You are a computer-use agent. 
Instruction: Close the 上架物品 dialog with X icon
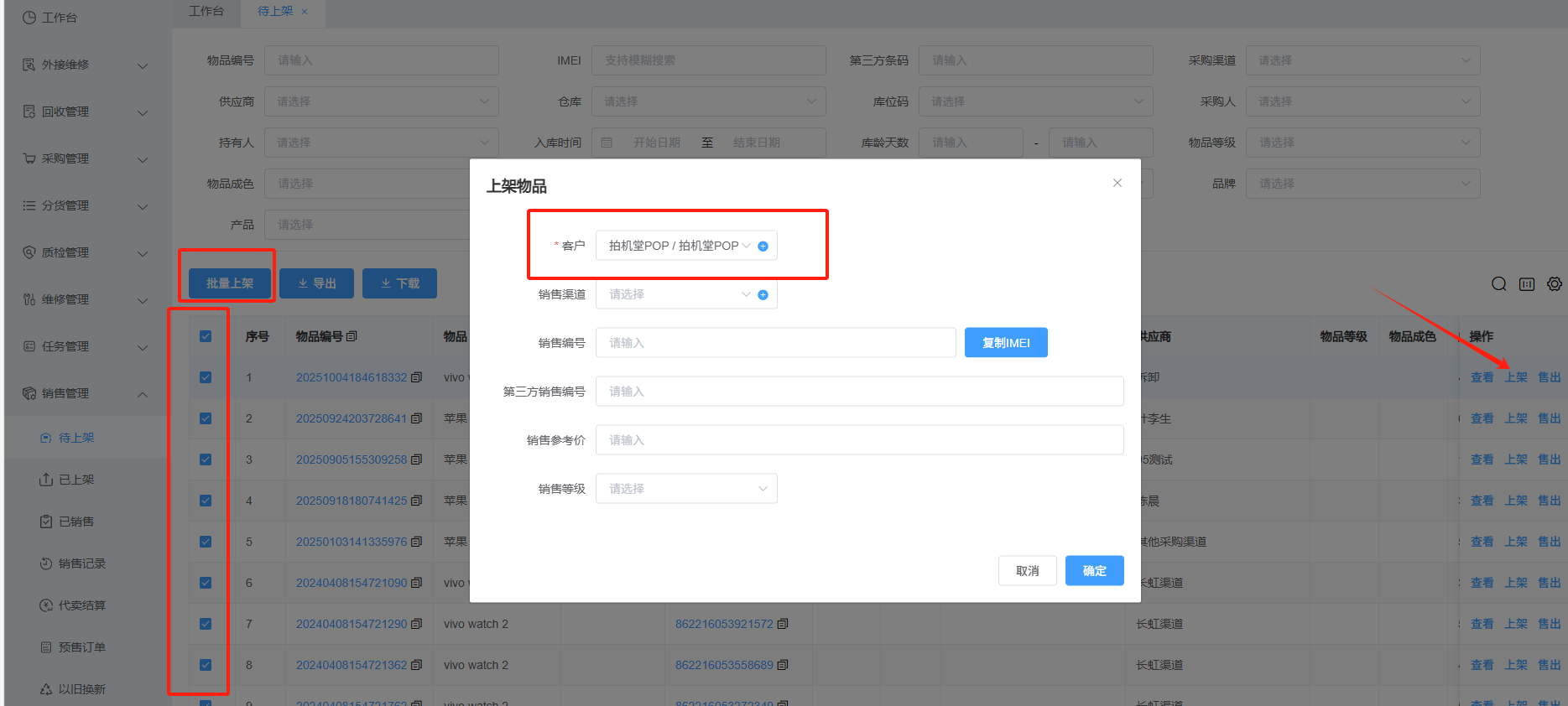pos(1117,183)
